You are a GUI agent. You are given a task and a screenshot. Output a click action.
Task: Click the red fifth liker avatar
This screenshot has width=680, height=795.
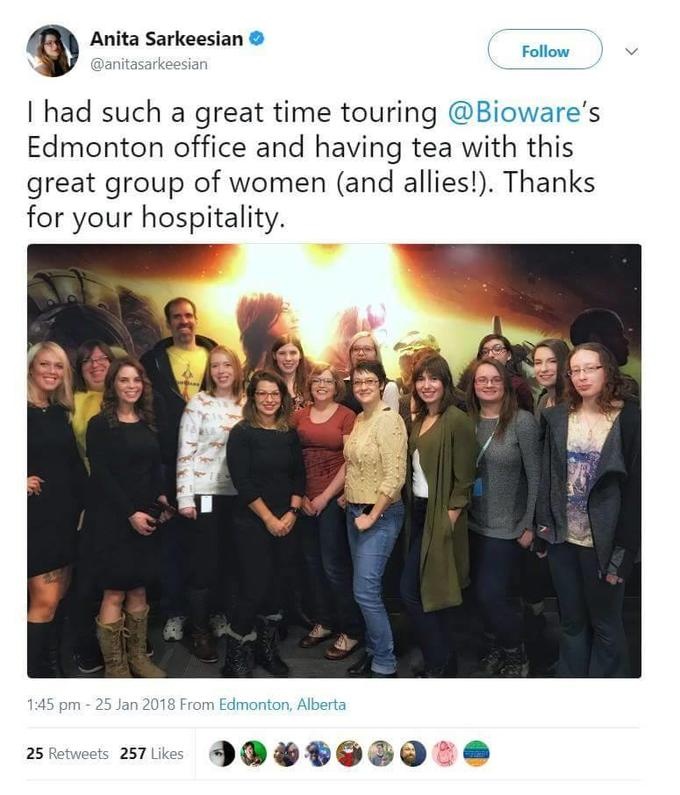[x=349, y=754]
